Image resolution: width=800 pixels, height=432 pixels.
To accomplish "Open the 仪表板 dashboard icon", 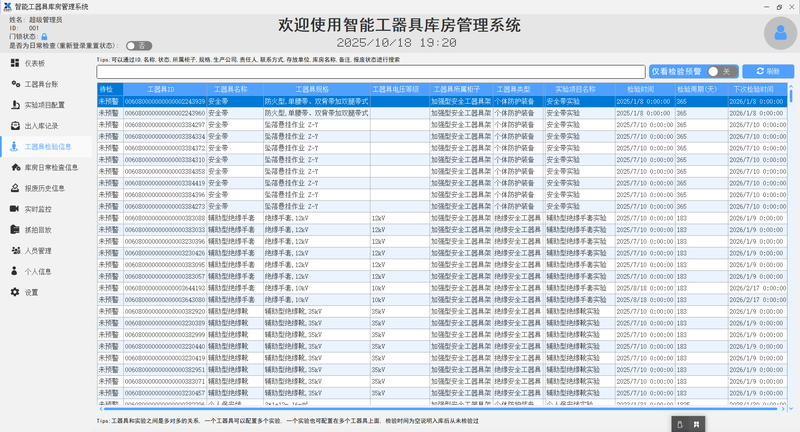I will 15,63.
